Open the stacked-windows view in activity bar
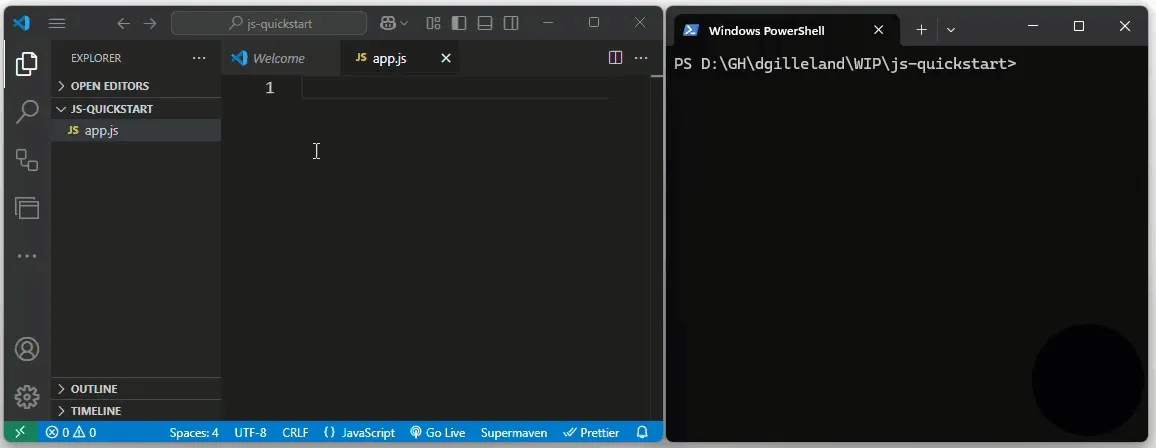This screenshot has width=1156, height=448. click(x=27, y=208)
